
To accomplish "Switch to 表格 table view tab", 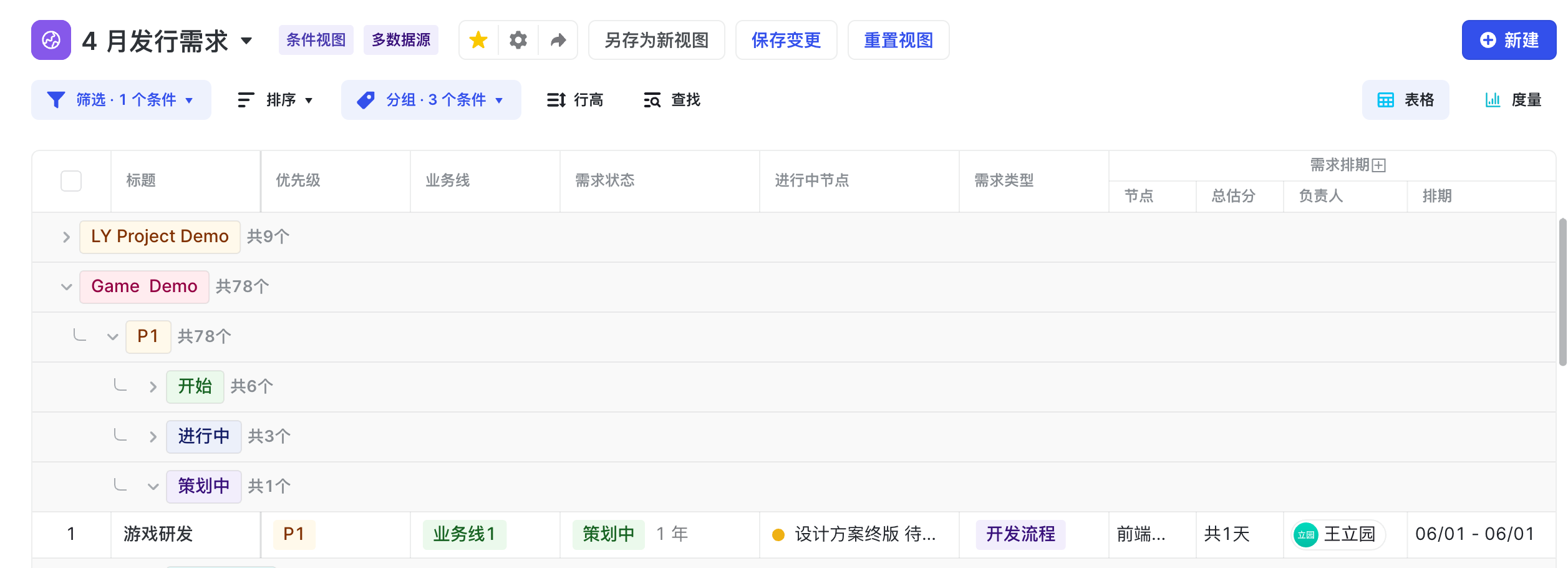I will pos(1405,100).
